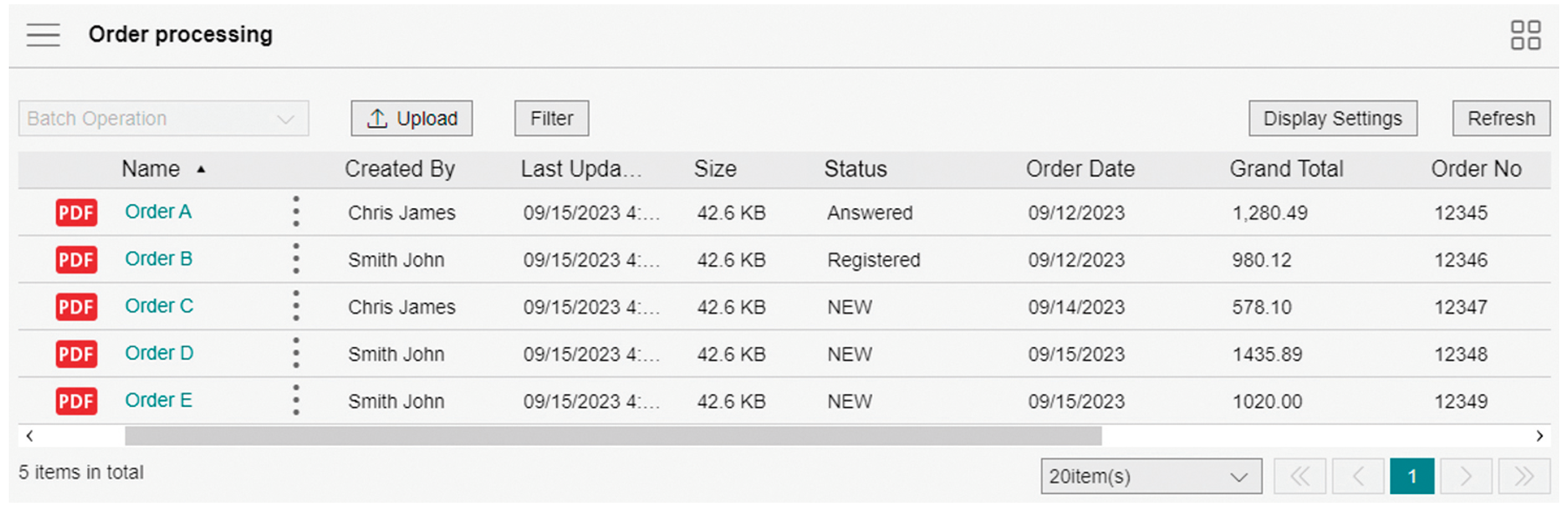
Task: Refresh the order list
Action: point(1501,118)
